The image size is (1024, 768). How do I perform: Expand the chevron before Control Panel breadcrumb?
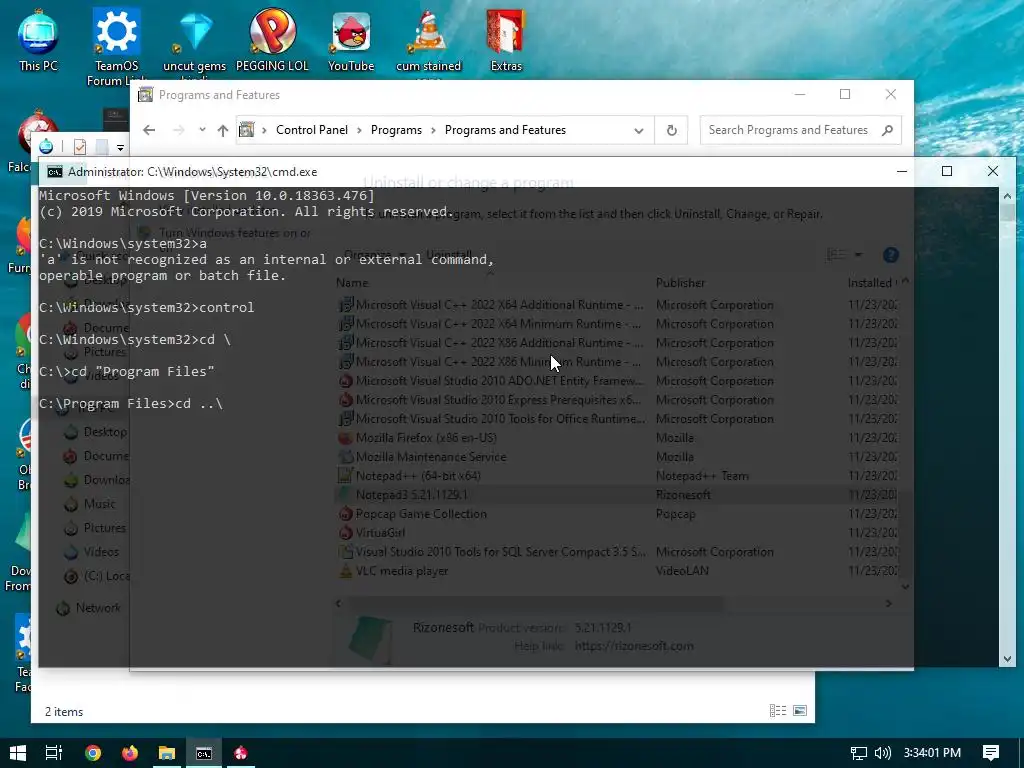(x=264, y=130)
